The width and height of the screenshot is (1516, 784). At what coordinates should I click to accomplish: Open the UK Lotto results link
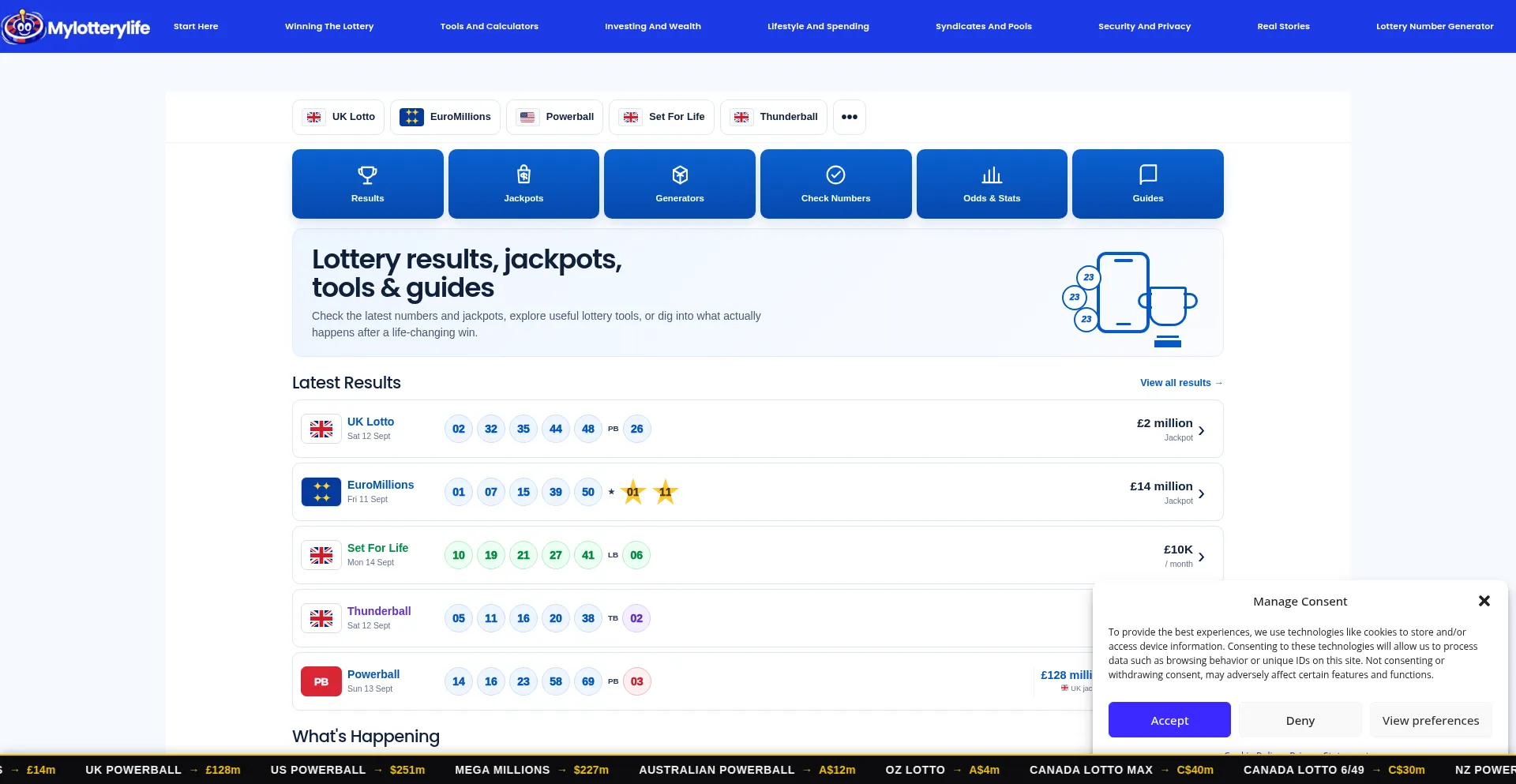(370, 422)
